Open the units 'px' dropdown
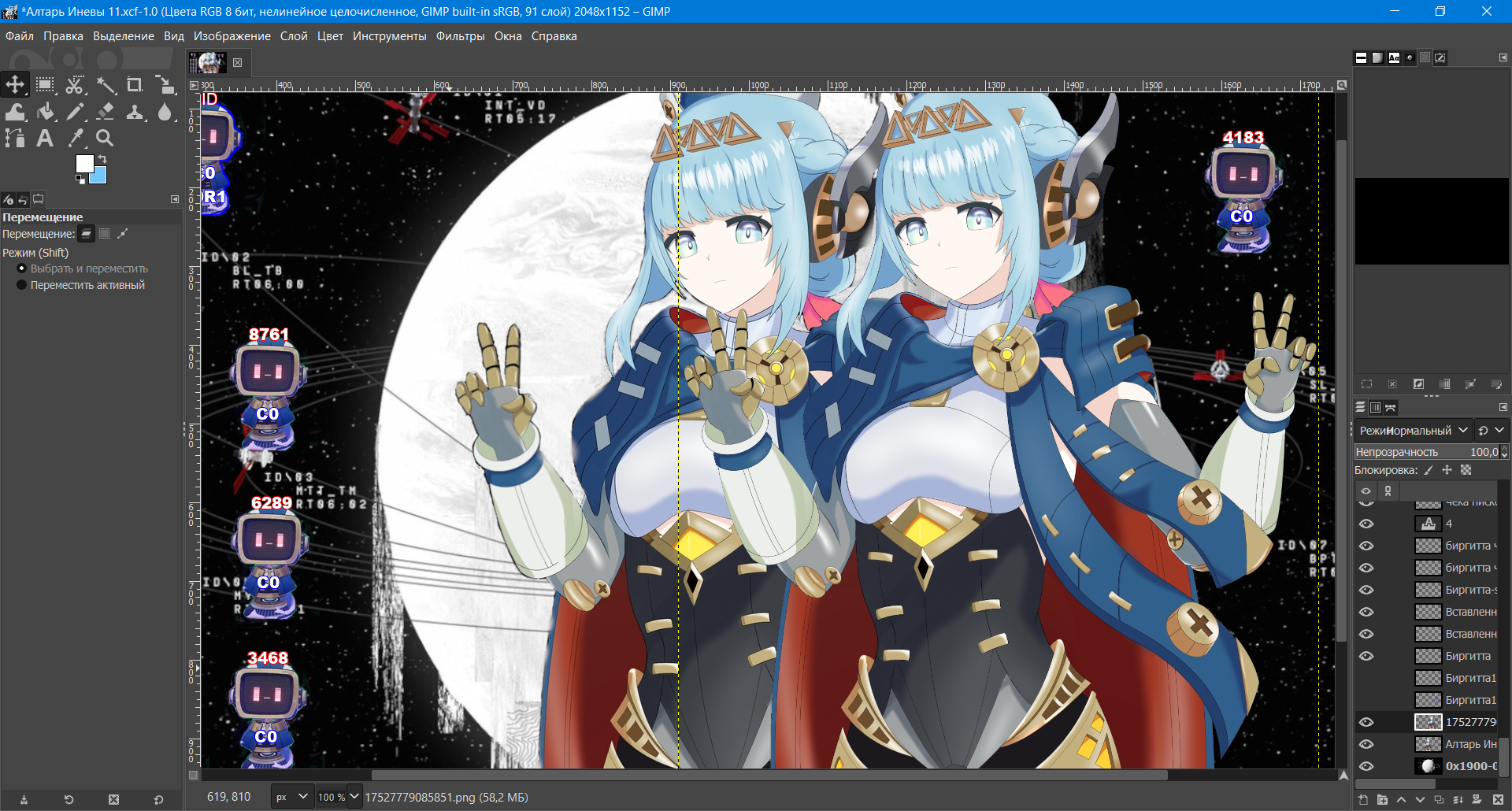The width and height of the screenshot is (1512, 811). tap(292, 797)
